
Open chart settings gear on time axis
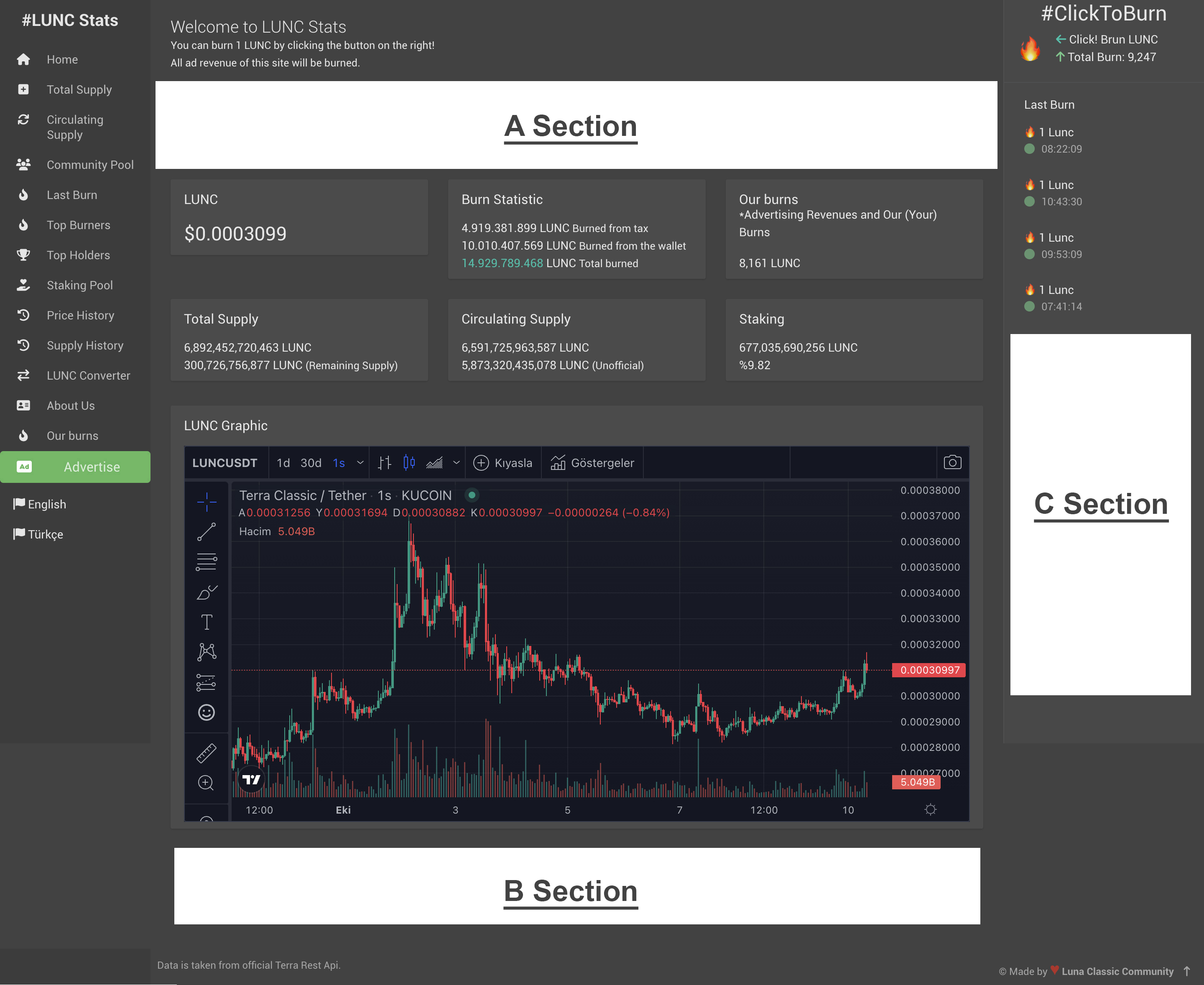[x=931, y=810]
